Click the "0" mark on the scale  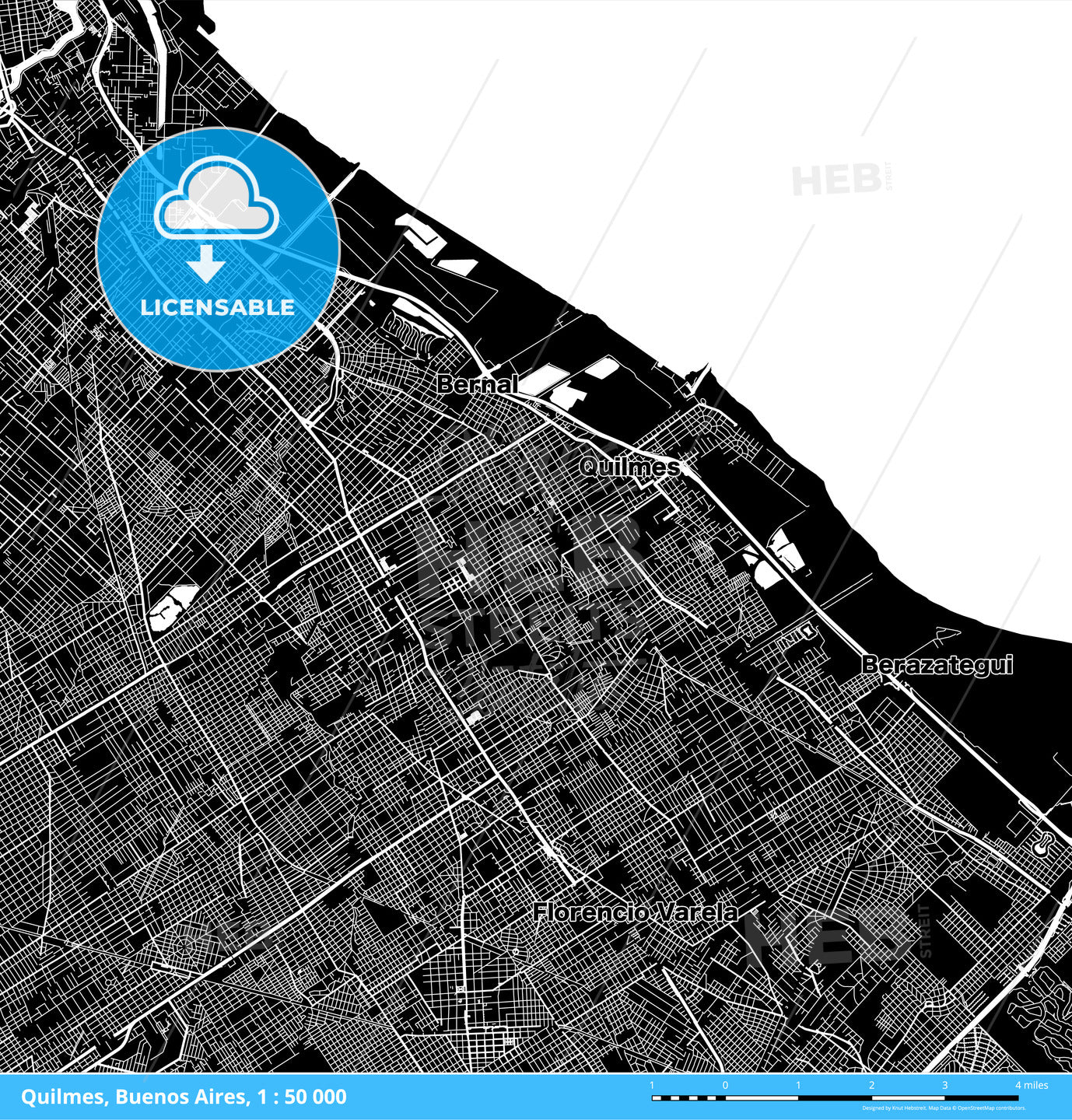[725, 1085]
